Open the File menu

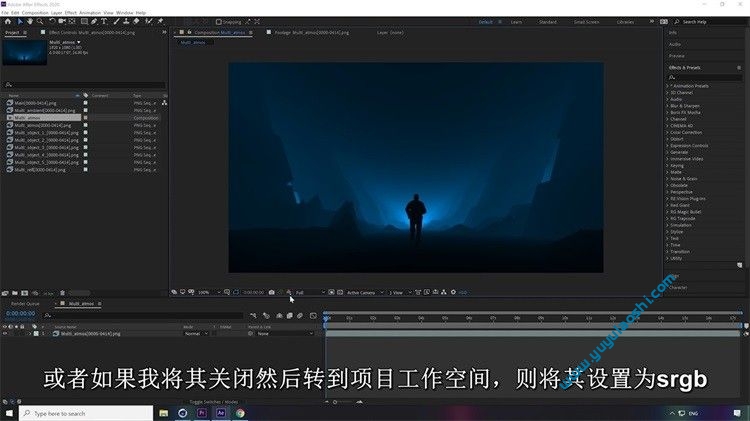5,13
